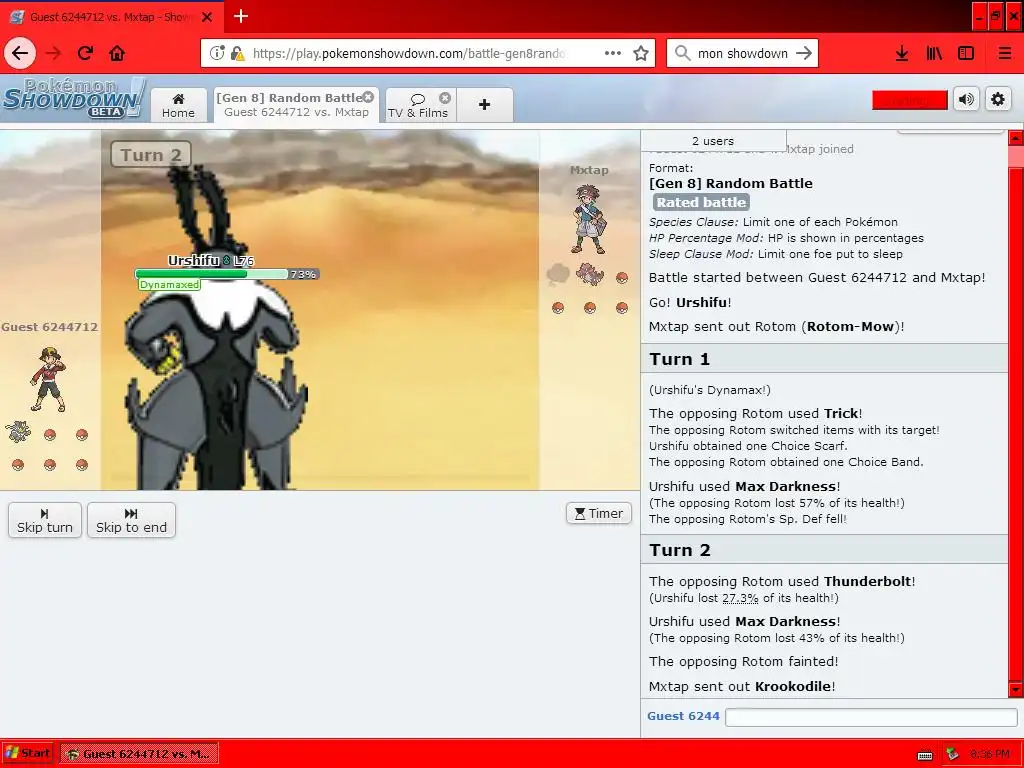Click the Skip to end button
Screen dimensions: 1024x768
pos(131,520)
